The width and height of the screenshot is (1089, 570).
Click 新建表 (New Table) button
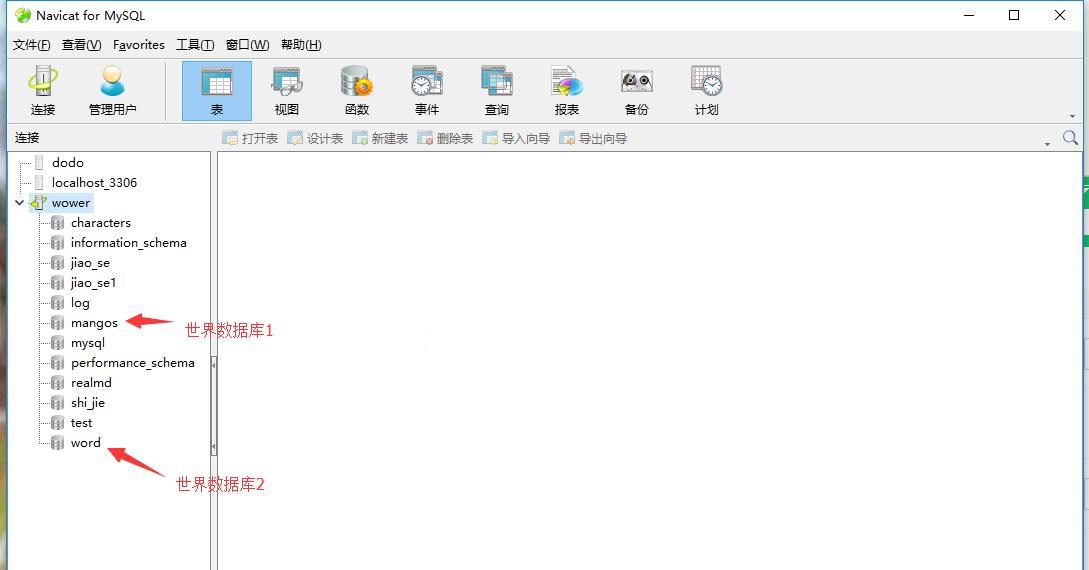[380, 138]
